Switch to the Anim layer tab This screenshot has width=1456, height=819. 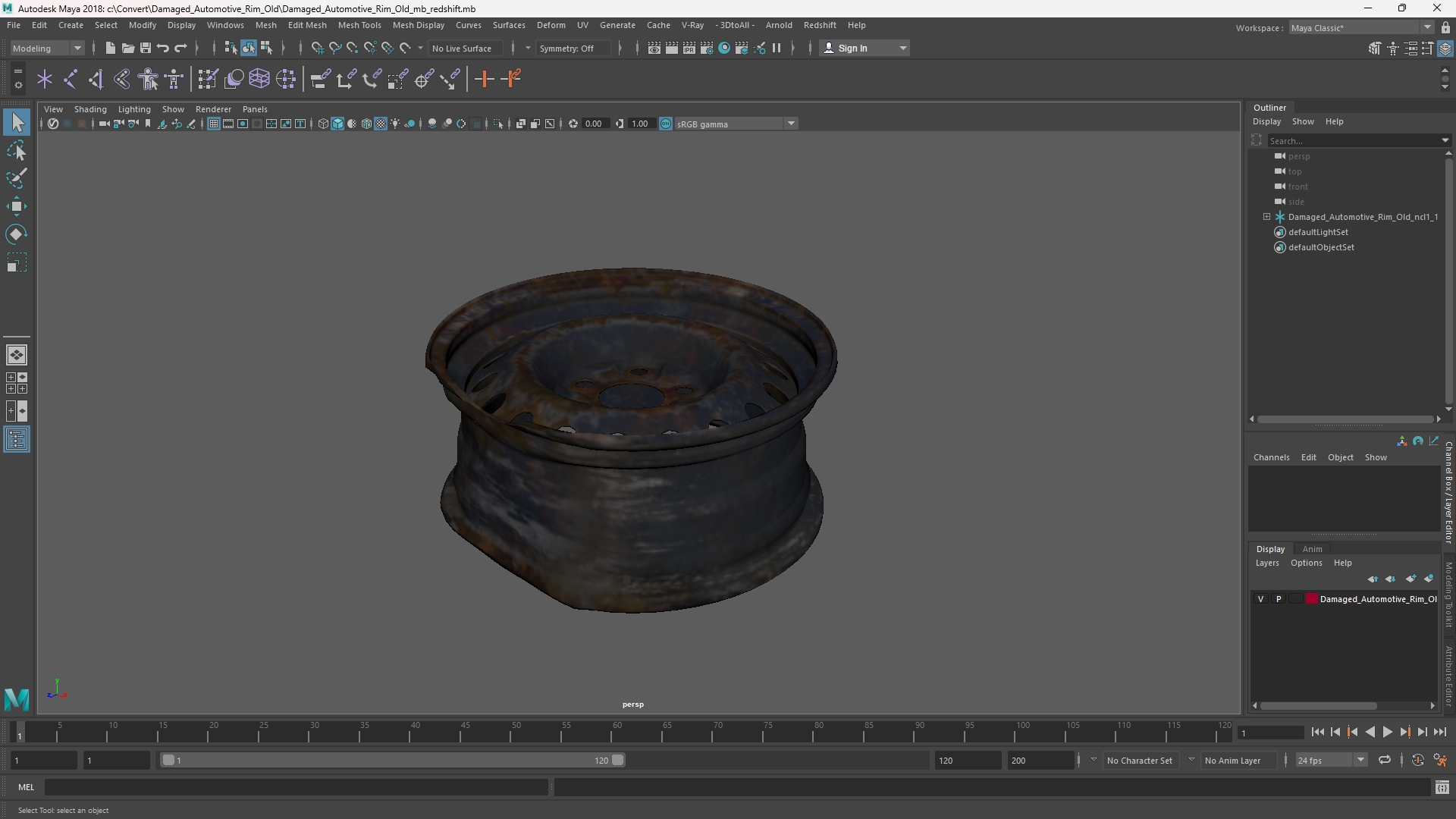1312,549
